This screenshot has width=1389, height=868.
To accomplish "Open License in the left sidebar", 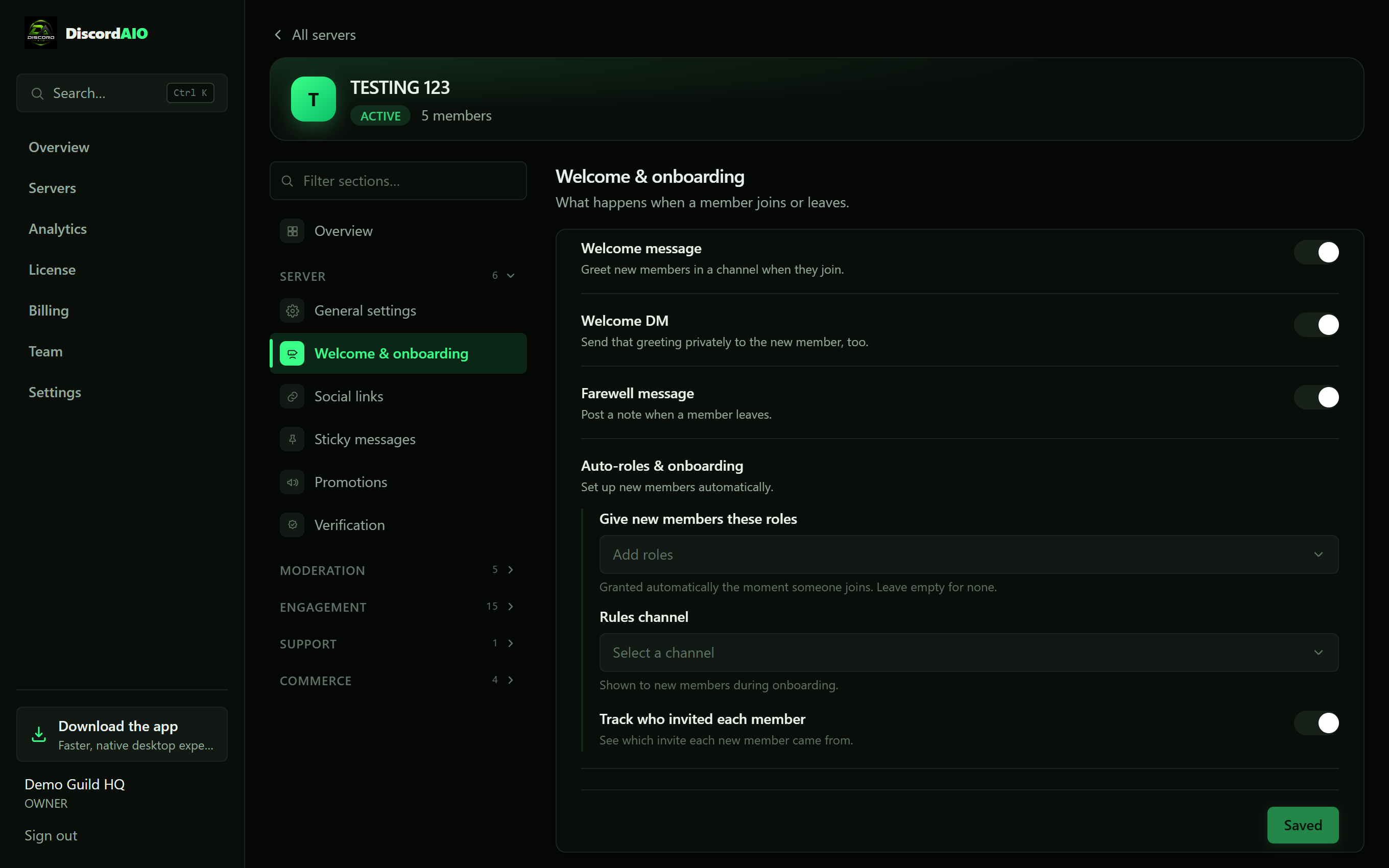I will 52,270.
